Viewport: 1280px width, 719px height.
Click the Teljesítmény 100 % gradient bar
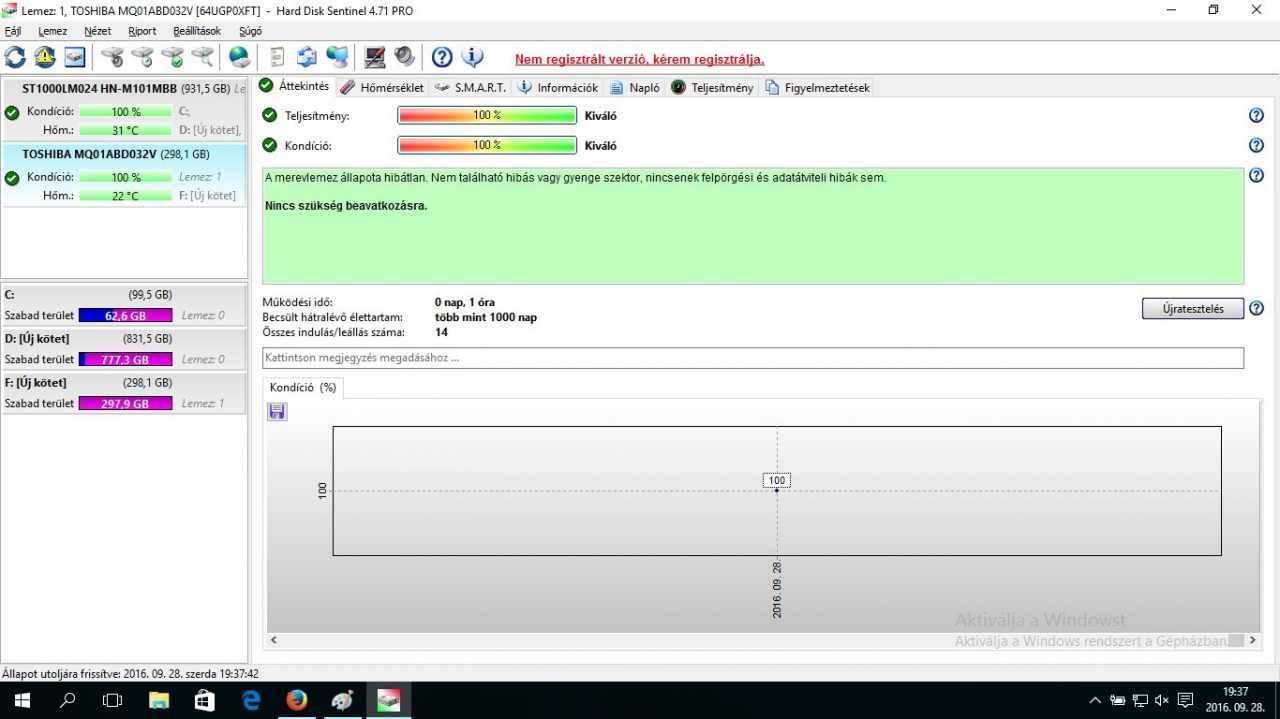487,116
